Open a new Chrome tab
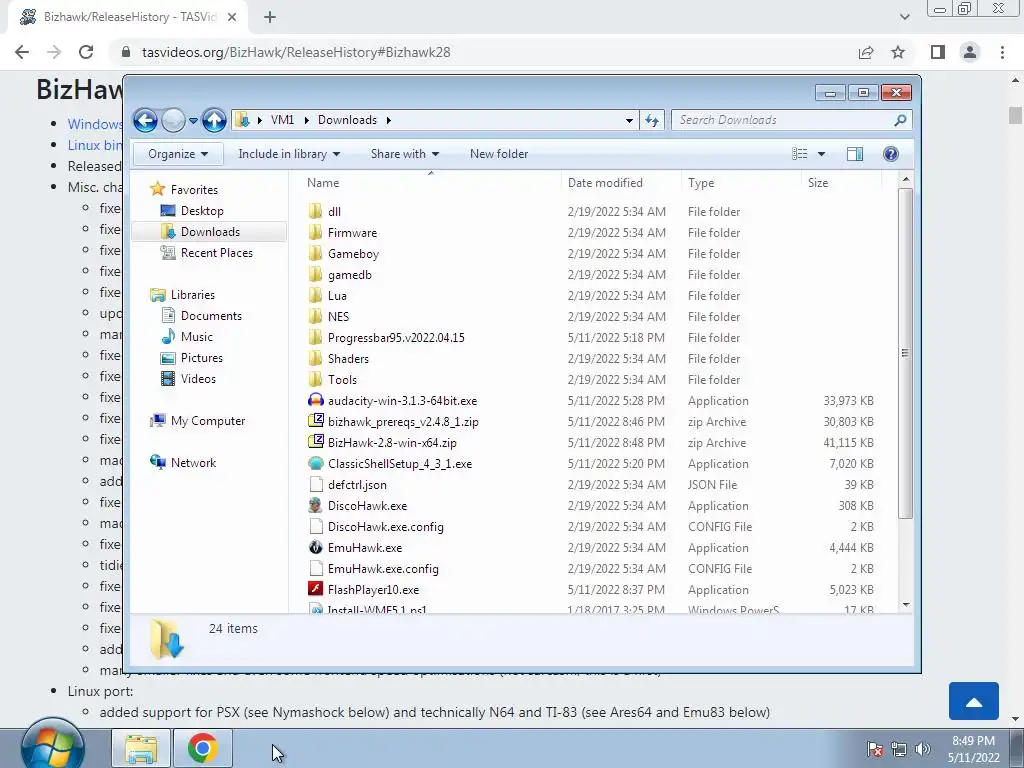Screen dimensions: 1024x768 tap(270, 18)
